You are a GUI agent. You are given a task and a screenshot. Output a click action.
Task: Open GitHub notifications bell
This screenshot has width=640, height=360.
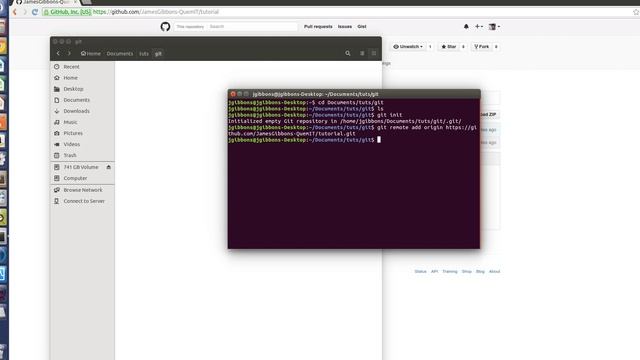click(x=466, y=27)
